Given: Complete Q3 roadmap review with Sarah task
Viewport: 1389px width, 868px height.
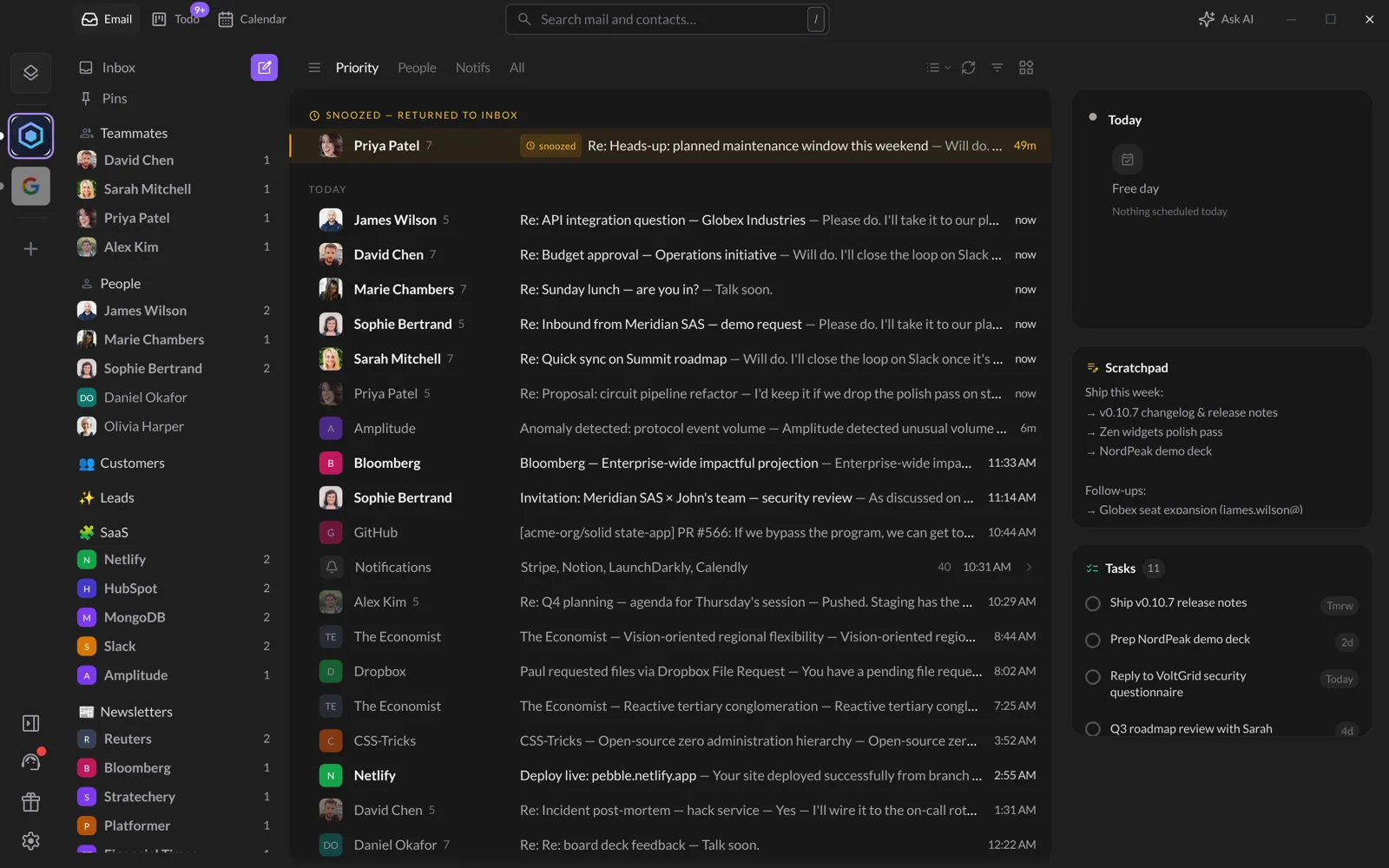Looking at the screenshot, I should click(1093, 729).
